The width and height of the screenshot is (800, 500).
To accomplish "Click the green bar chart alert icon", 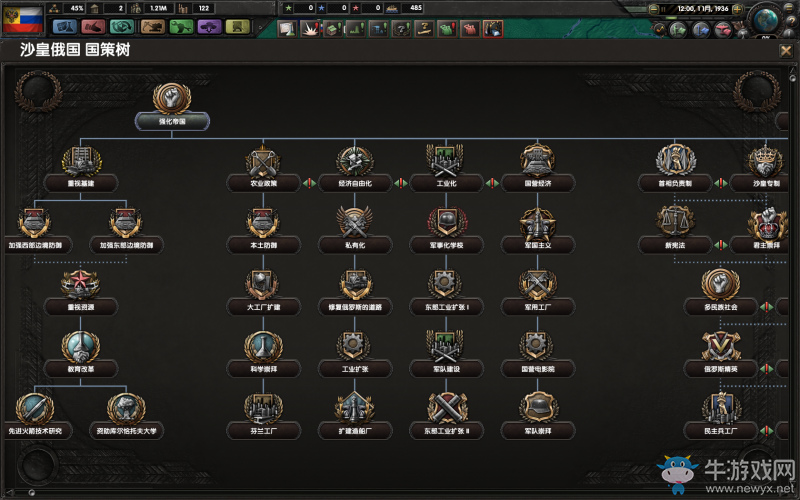I will pos(356,29).
